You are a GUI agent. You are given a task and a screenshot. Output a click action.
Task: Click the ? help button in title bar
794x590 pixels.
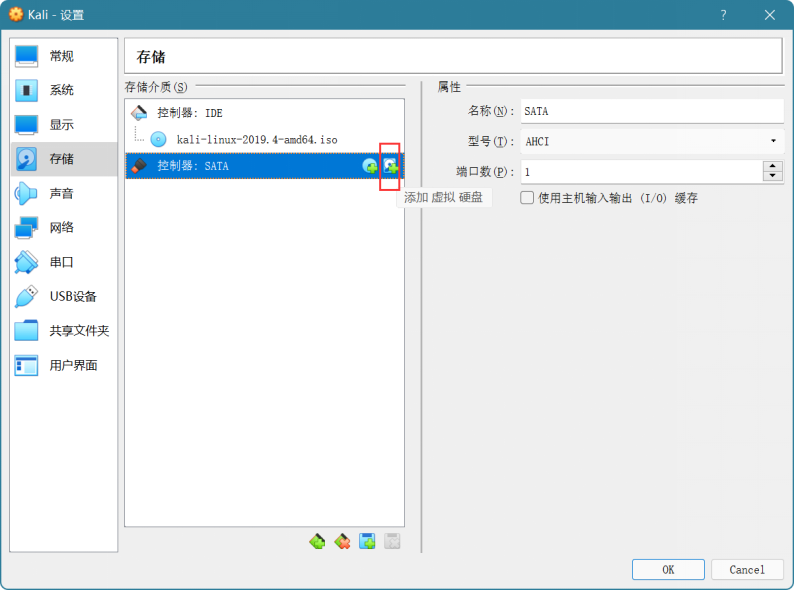[723, 15]
